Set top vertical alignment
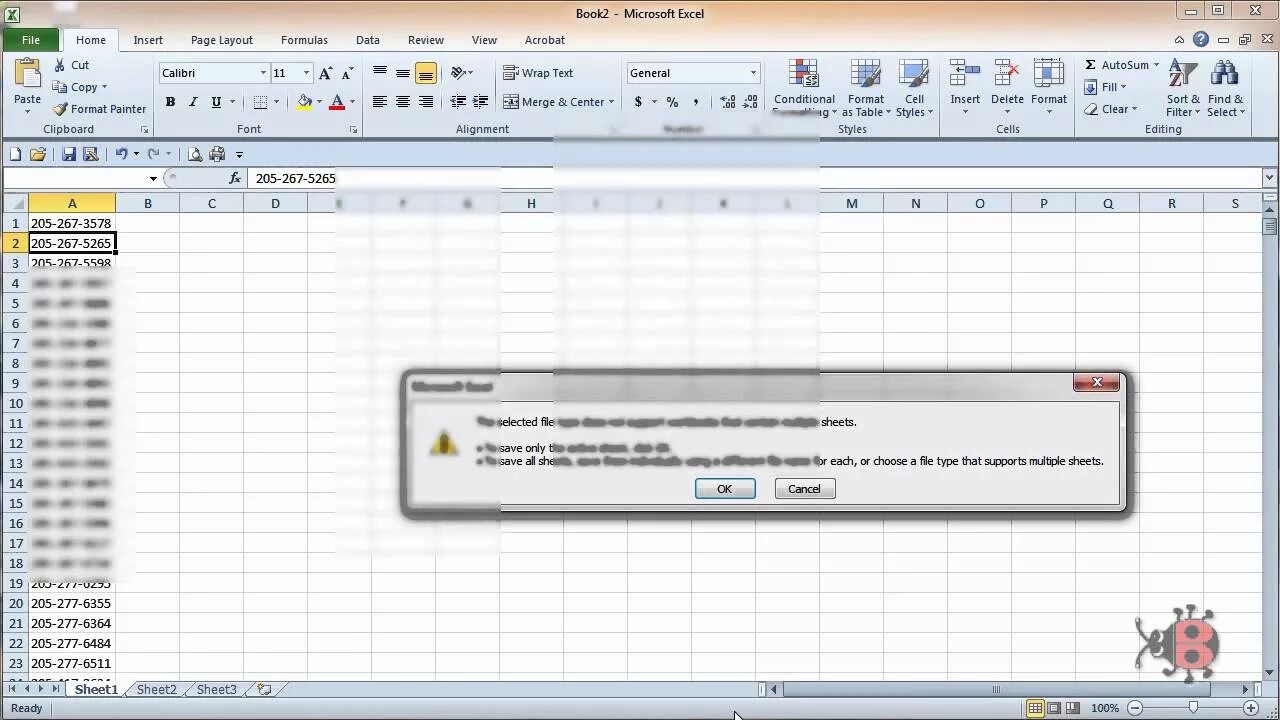 pos(380,73)
